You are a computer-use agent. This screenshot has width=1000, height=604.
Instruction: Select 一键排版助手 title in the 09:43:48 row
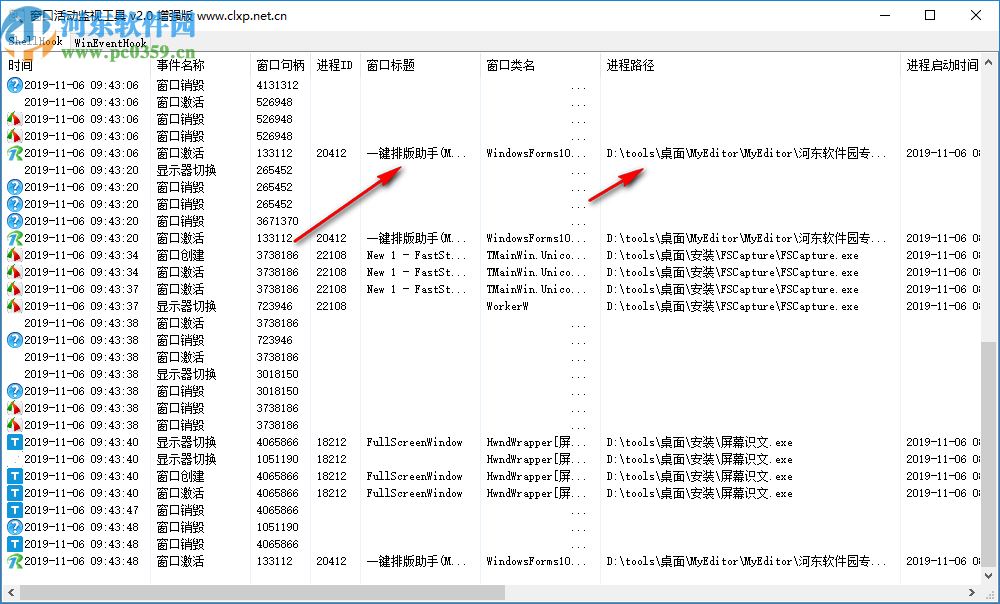coord(416,561)
